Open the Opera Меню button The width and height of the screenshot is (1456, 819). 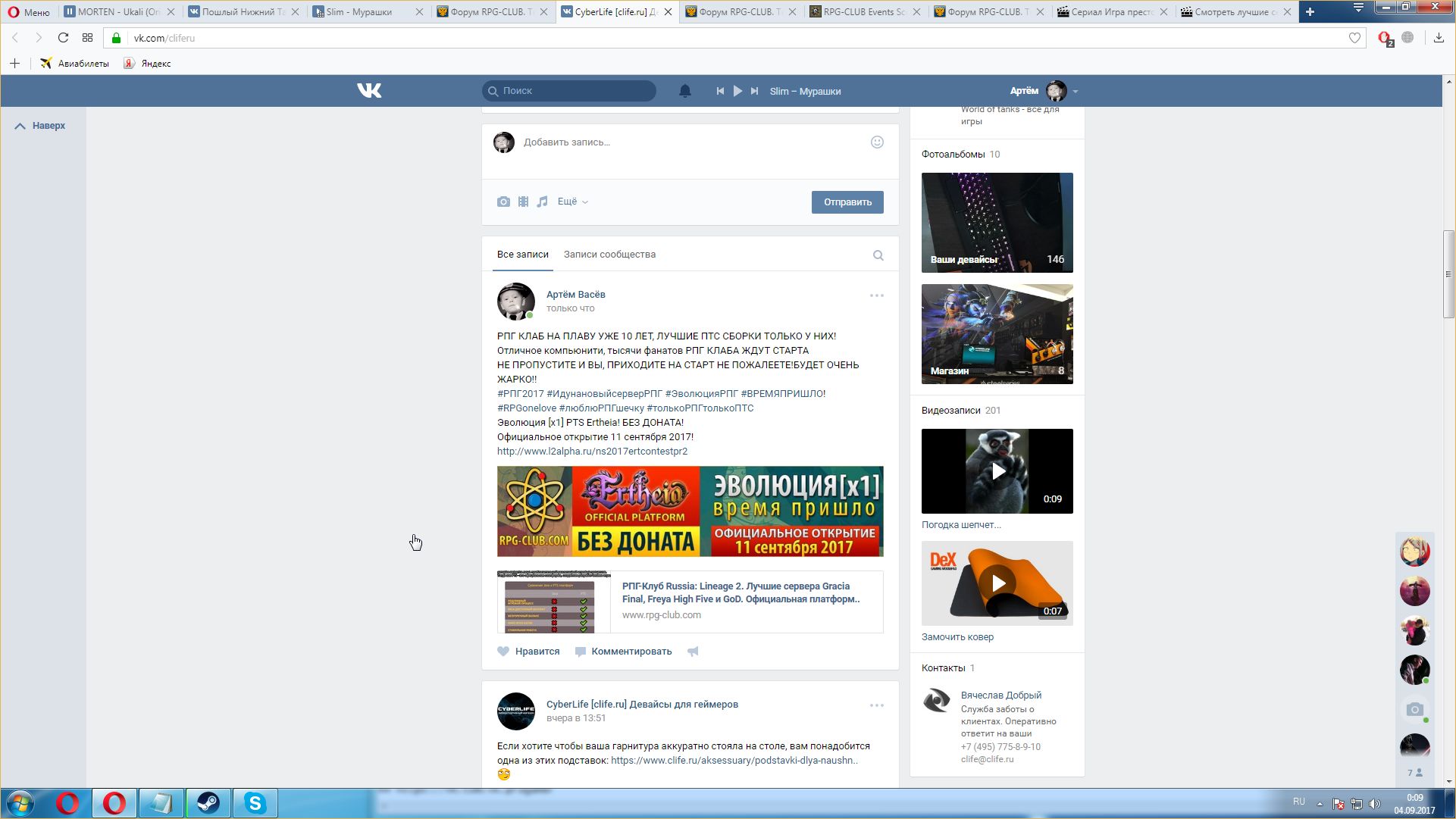coord(29,11)
